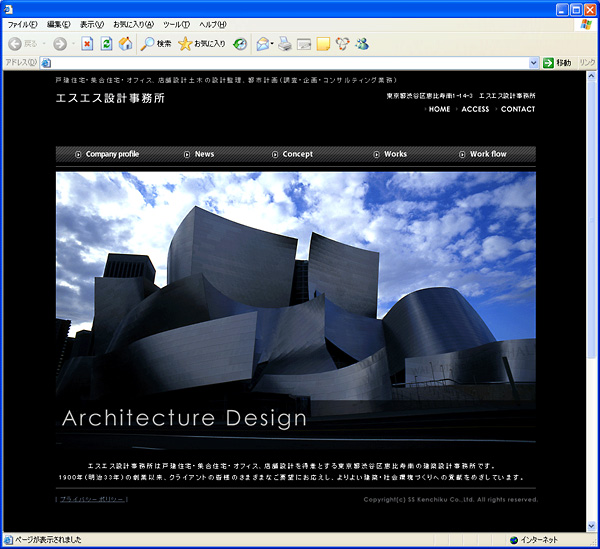This screenshot has height=549, width=600.
Task: Open the ツール(T) menu
Action: 176,24
